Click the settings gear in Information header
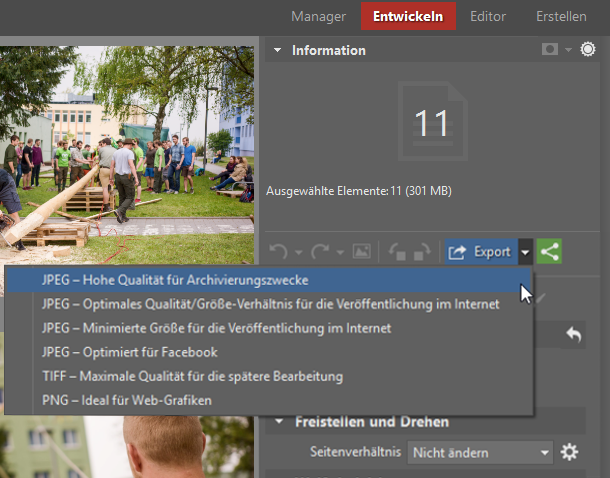The width and height of the screenshot is (610, 478). pos(587,49)
